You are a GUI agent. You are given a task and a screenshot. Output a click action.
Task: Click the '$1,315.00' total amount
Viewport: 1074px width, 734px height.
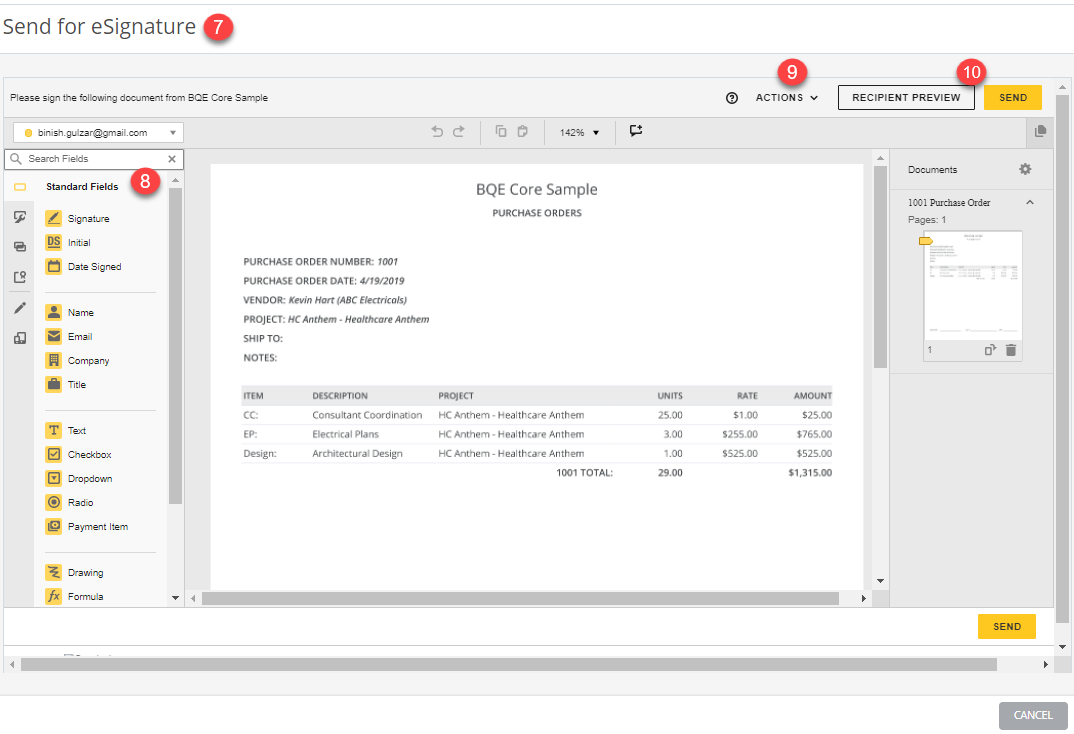click(810, 472)
